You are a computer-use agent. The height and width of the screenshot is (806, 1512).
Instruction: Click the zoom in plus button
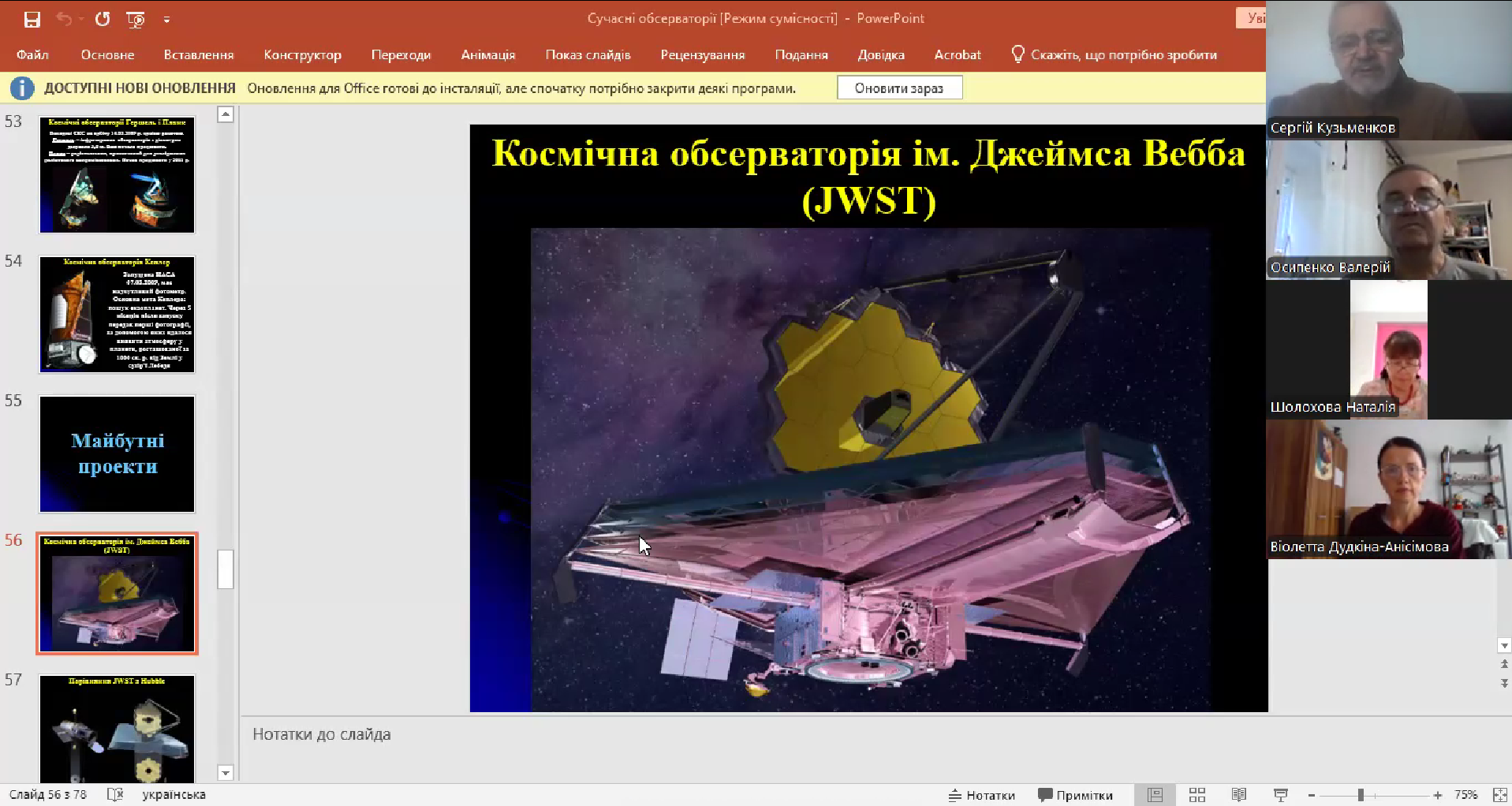tap(1438, 795)
